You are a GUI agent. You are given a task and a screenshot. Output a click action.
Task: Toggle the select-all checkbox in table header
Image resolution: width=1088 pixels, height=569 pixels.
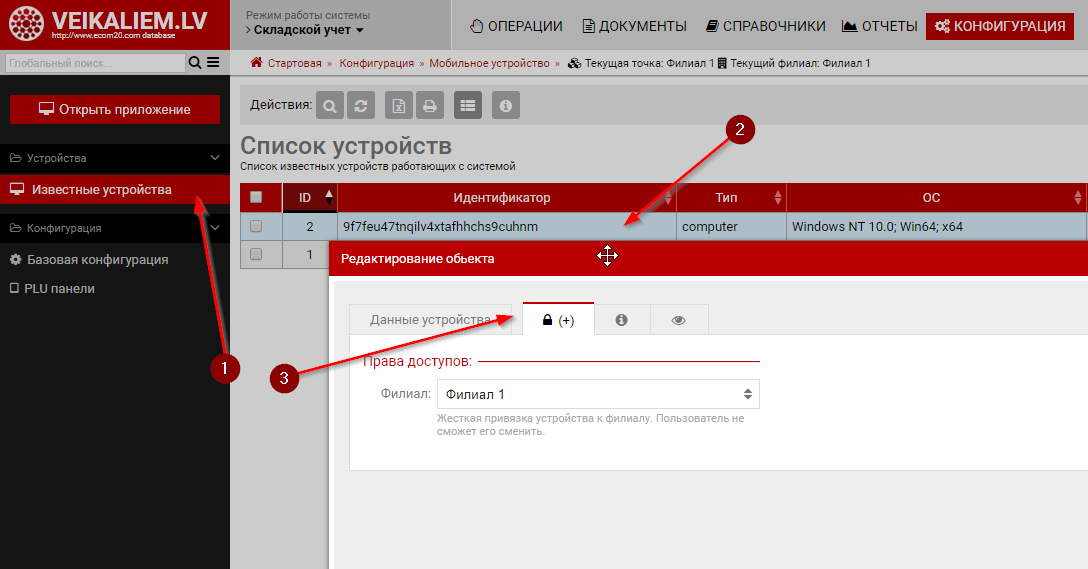point(256,198)
